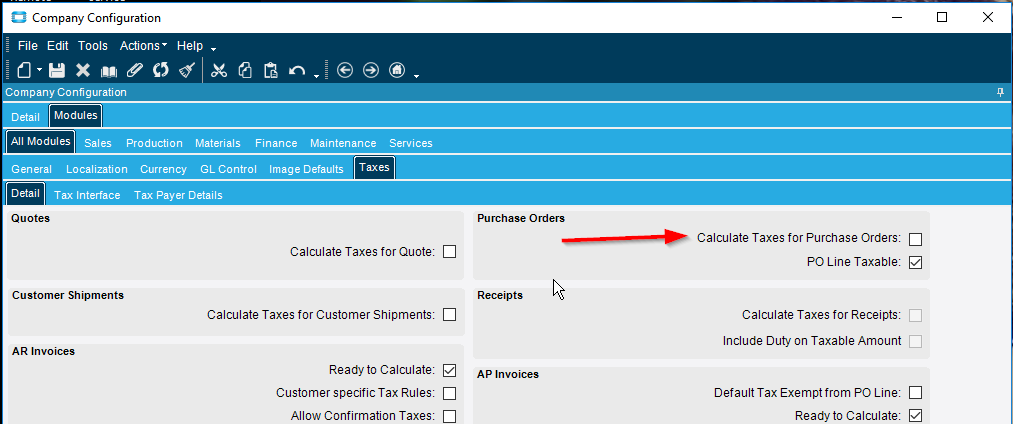Open the General tab
1013x424 pixels.
(x=32, y=169)
